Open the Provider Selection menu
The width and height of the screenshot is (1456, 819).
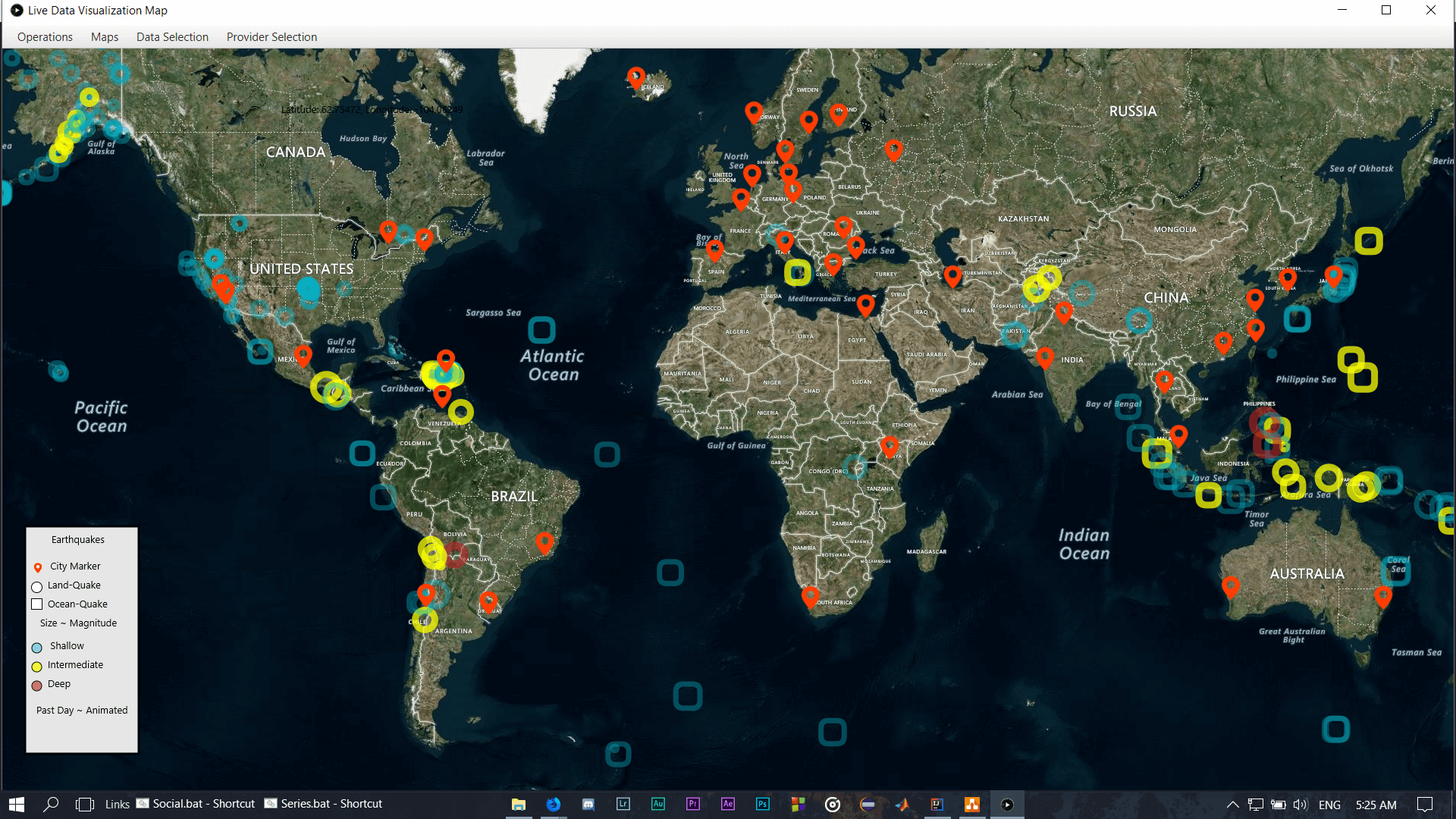pos(271,37)
